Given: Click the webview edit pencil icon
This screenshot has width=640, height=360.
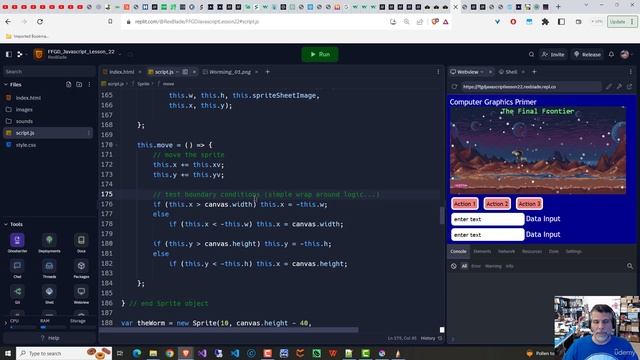Looking at the screenshot, I should pos(609,87).
